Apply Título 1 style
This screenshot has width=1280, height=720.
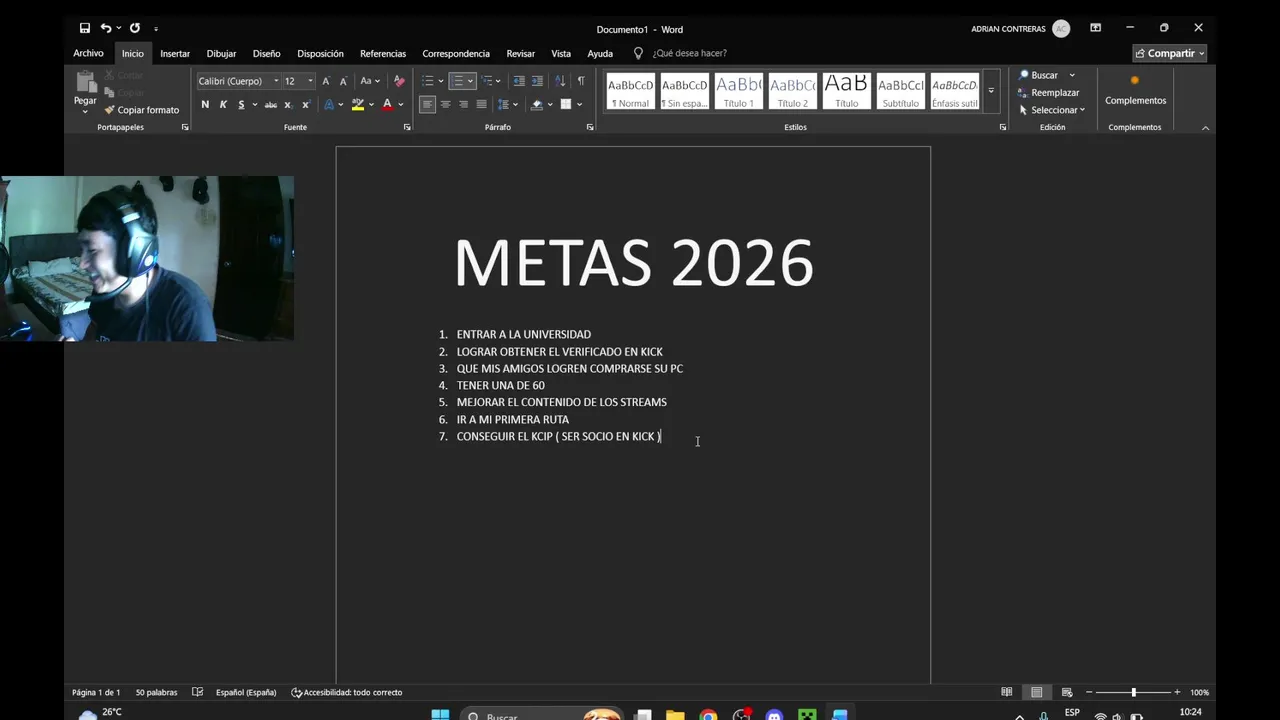click(739, 91)
